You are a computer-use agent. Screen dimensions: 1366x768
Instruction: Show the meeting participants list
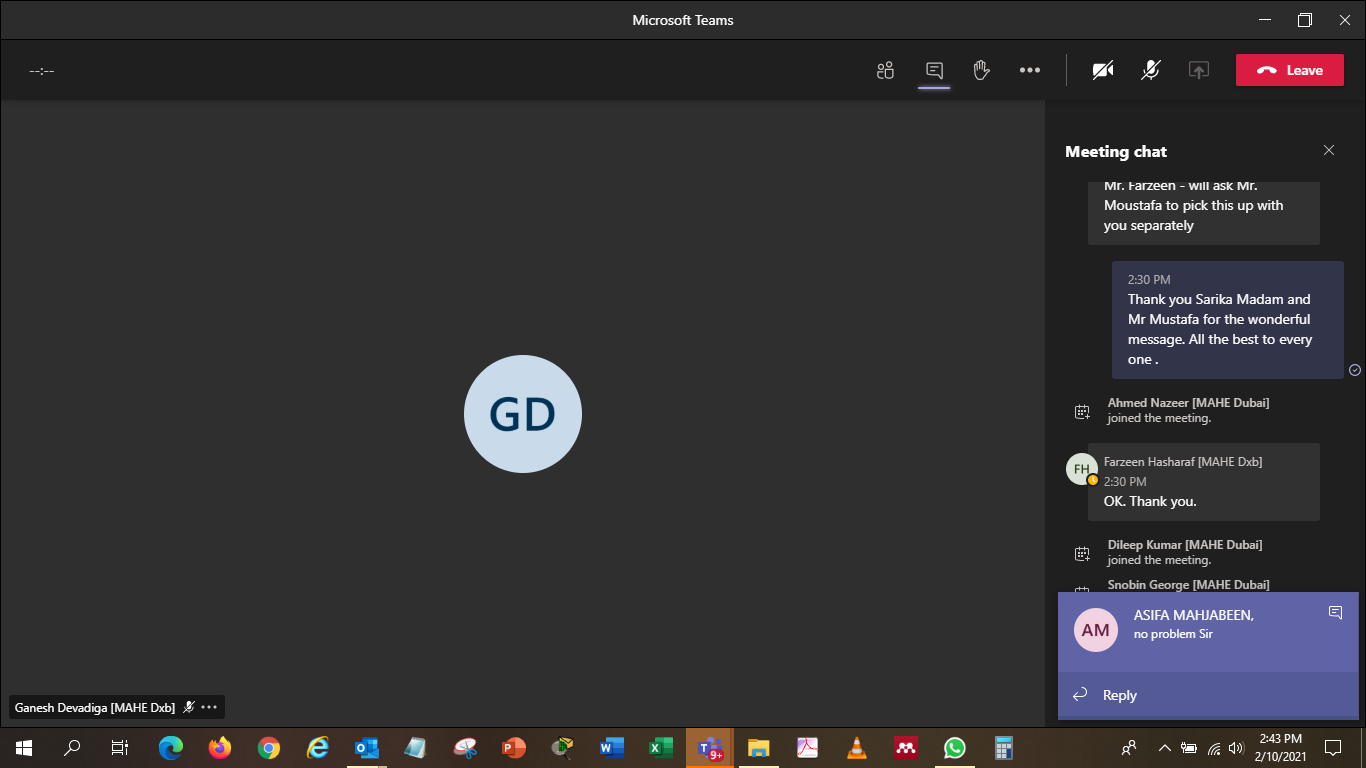(884, 70)
